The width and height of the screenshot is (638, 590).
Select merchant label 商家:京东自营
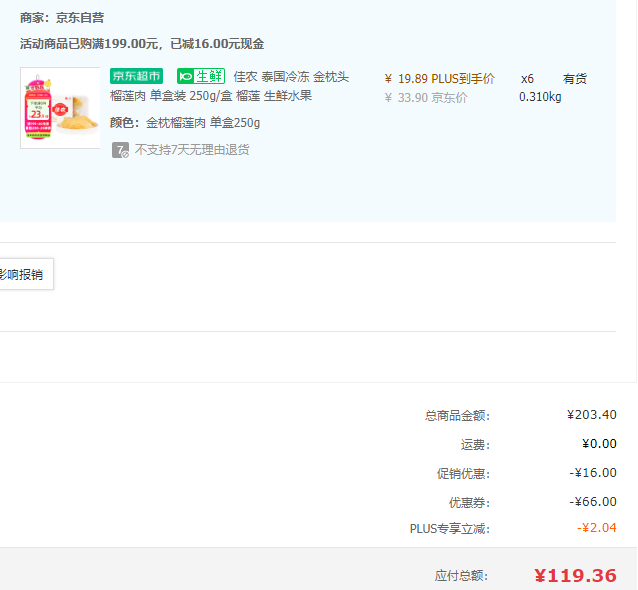[x=62, y=17]
